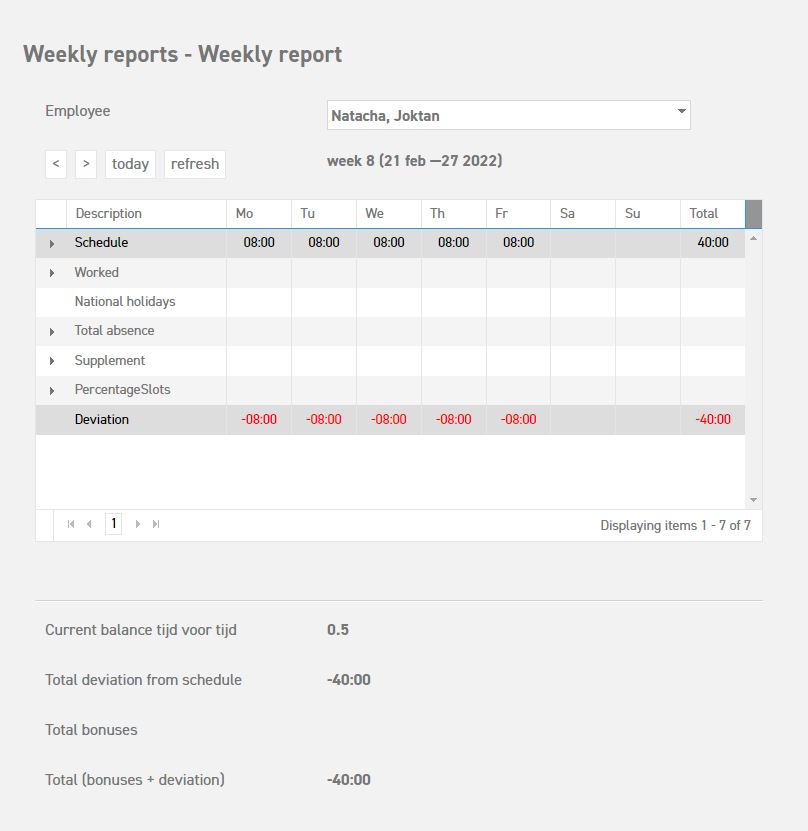Click the Mo column header

(259, 214)
